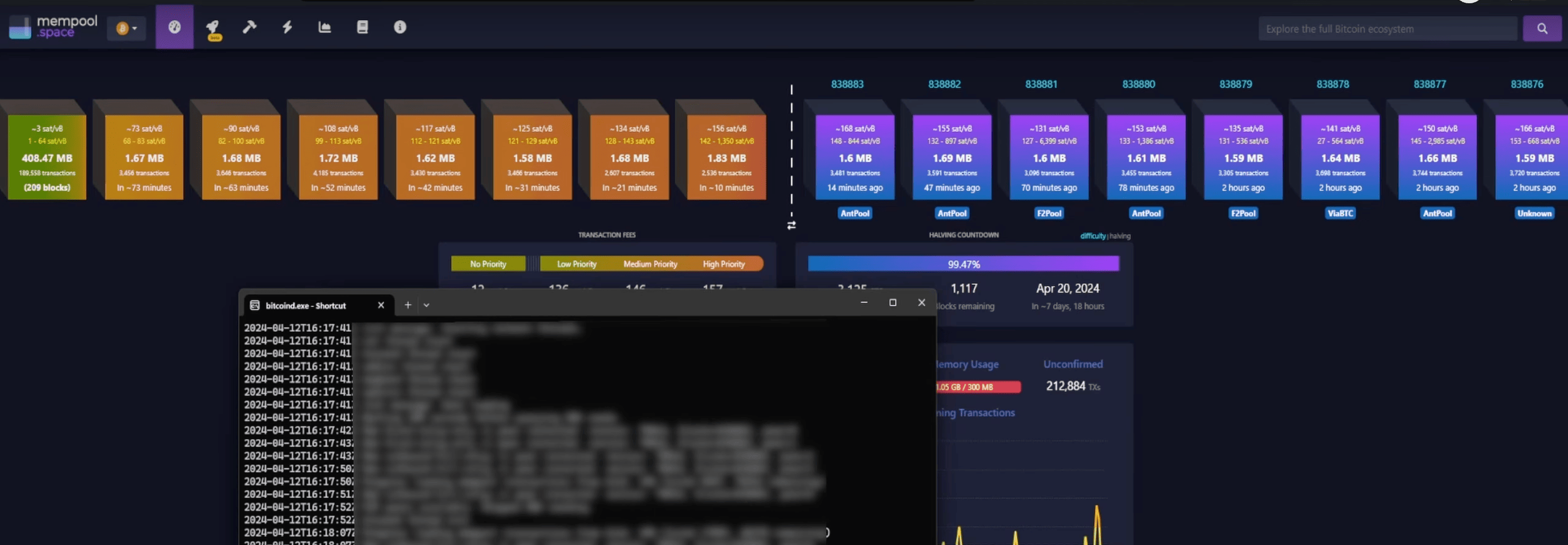
Task: Open mined block showing 70 minutes ago
Action: tap(1049, 157)
